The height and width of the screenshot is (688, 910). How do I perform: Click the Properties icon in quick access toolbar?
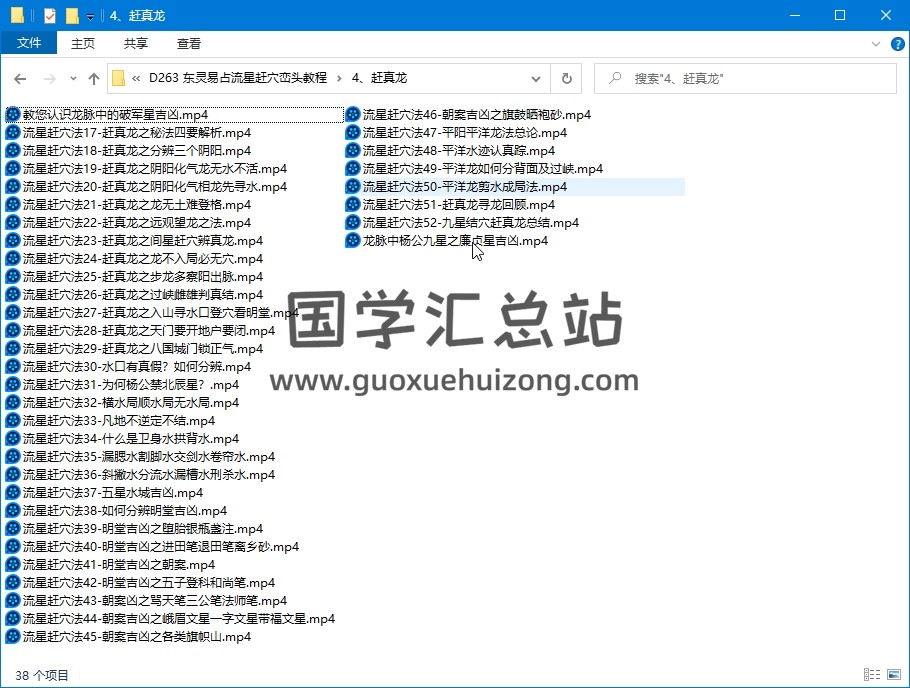click(50, 15)
